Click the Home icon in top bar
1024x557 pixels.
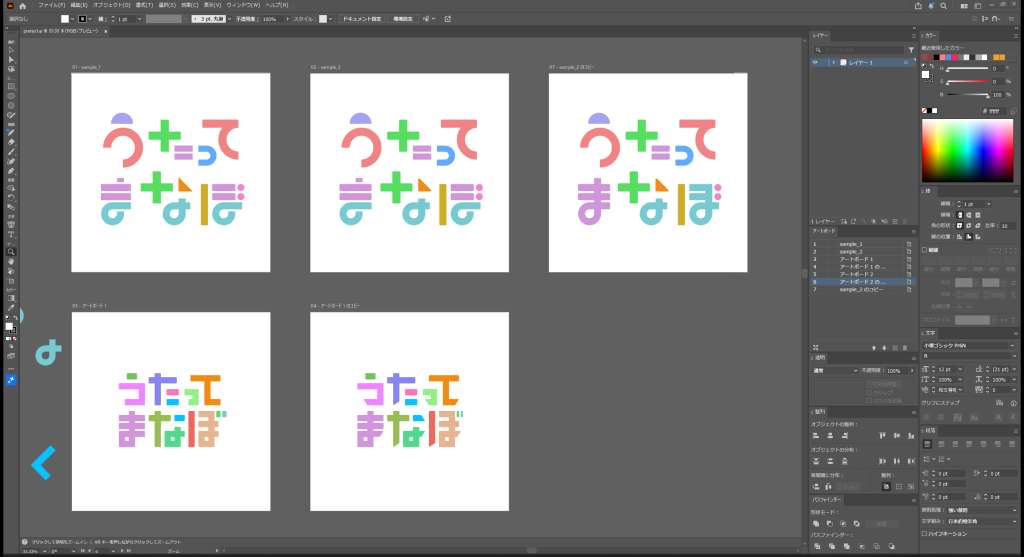click(x=23, y=5)
